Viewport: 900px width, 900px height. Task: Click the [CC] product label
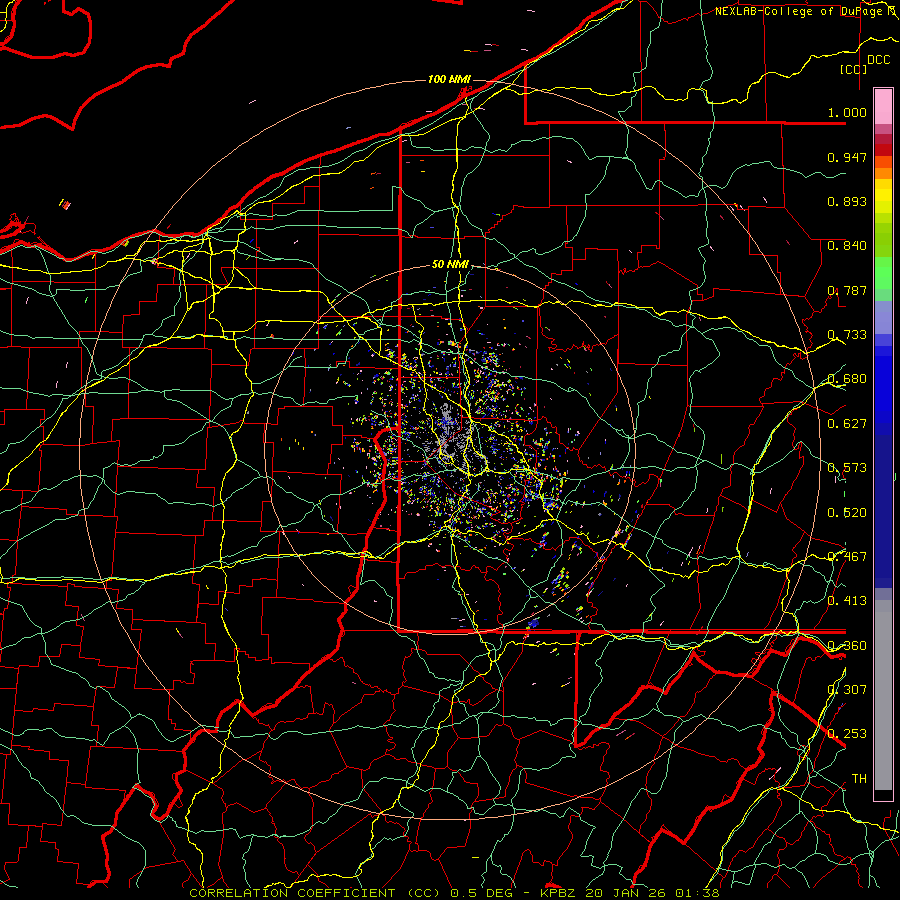coord(853,69)
